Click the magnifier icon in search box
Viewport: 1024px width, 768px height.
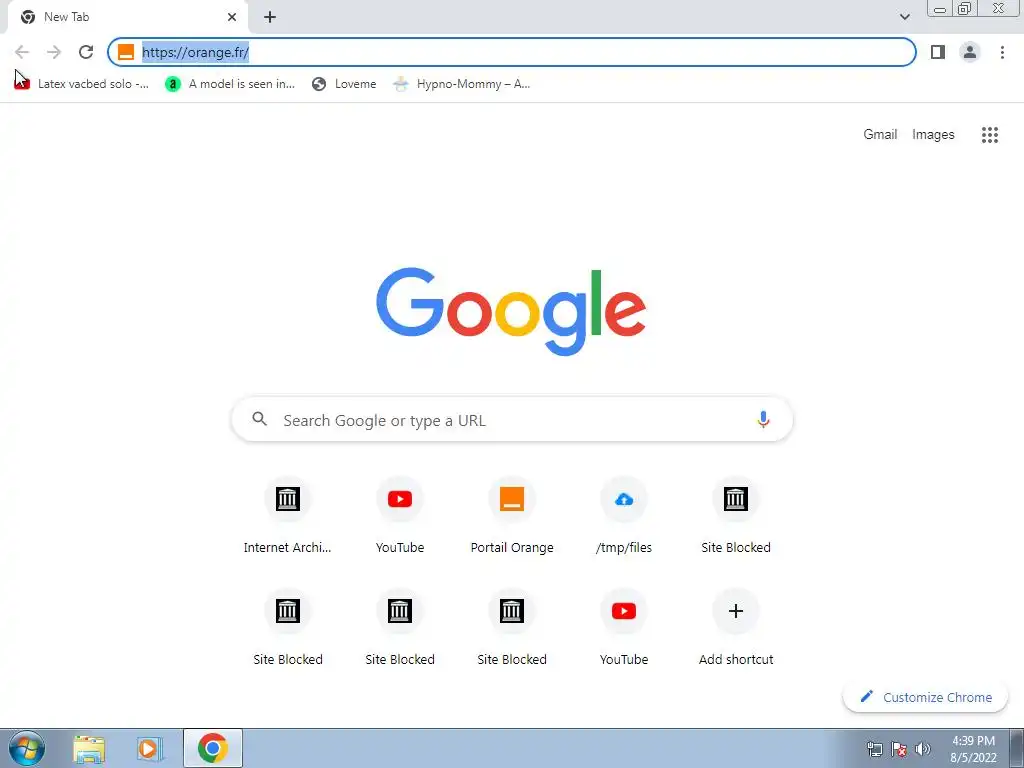(260, 419)
